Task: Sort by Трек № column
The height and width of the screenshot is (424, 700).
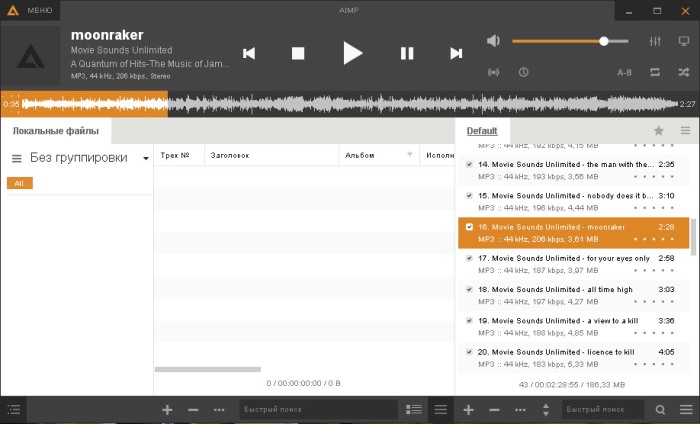Action: 179,155
